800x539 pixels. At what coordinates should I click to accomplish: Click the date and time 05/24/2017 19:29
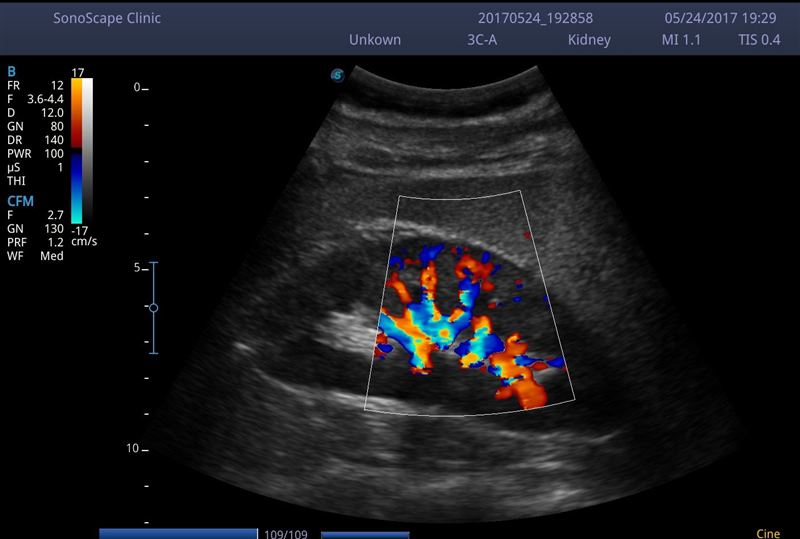point(720,18)
